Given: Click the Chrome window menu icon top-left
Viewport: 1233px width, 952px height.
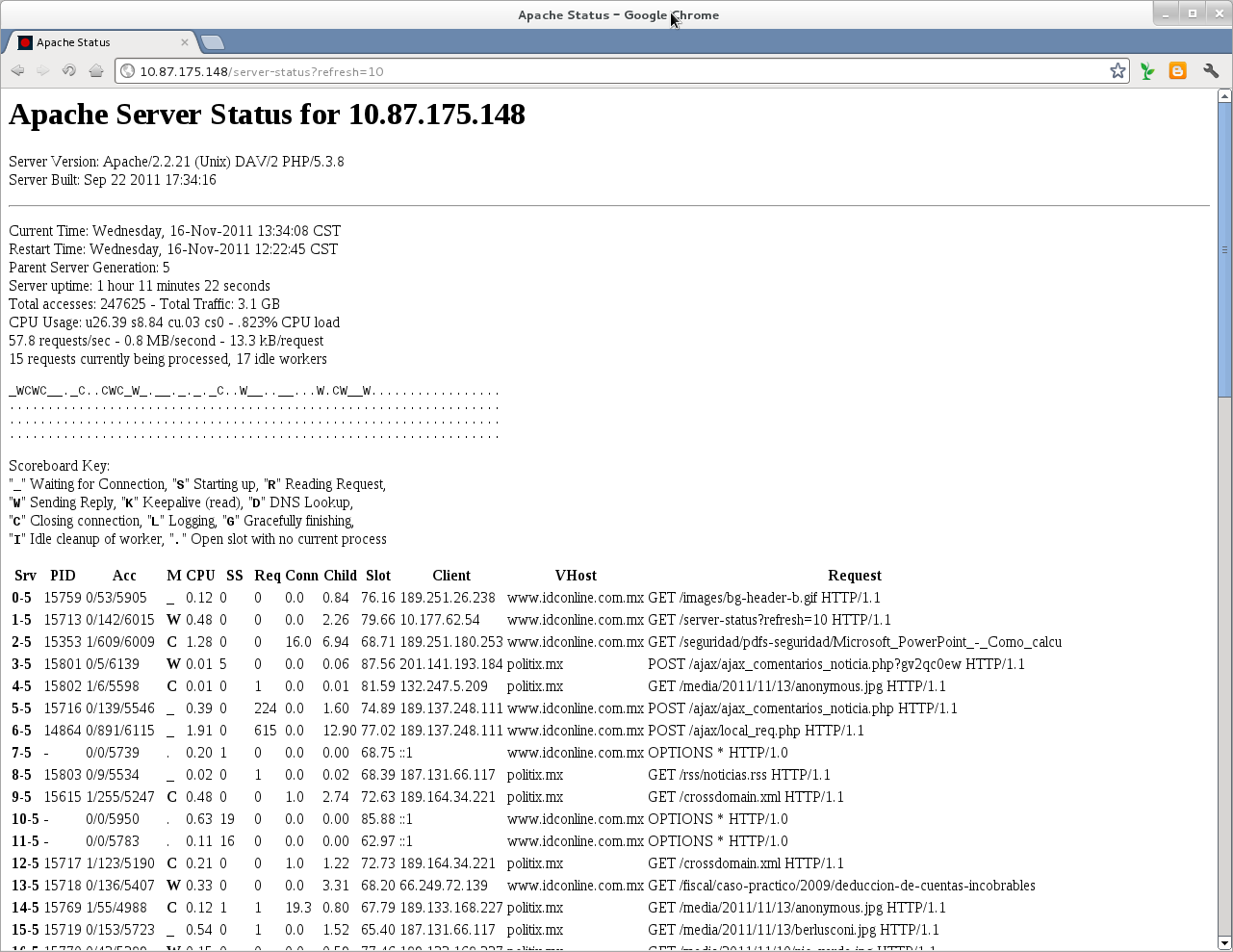Looking at the screenshot, I should click(x=13, y=13).
